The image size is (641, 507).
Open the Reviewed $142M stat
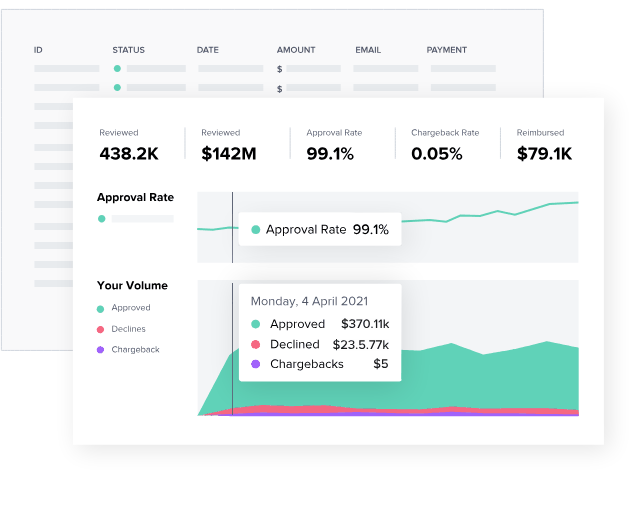point(229,145)
